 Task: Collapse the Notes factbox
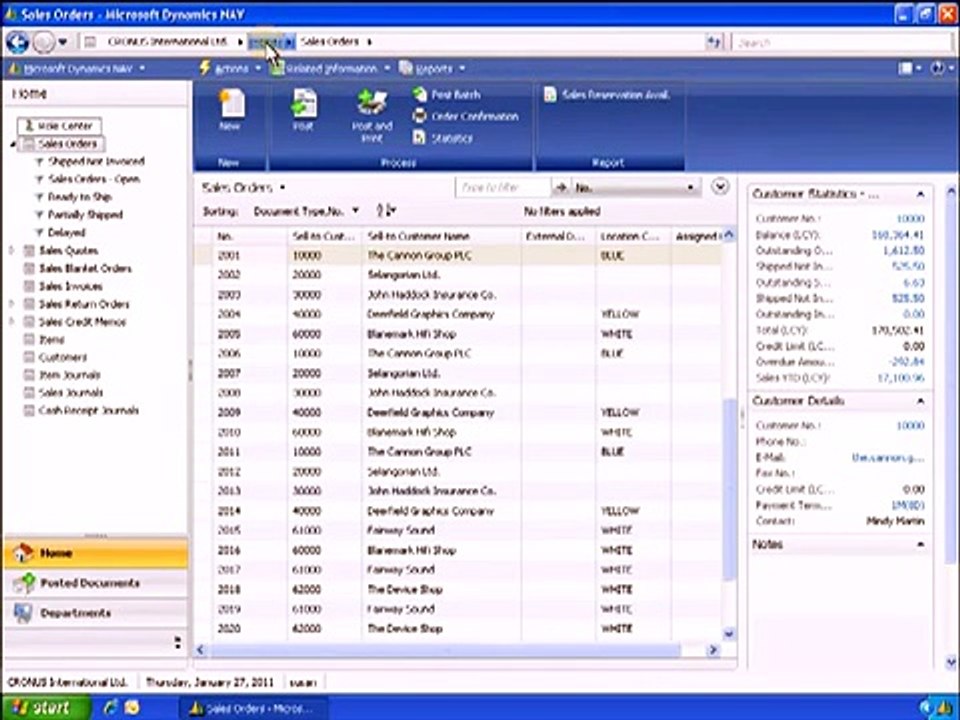920,544
